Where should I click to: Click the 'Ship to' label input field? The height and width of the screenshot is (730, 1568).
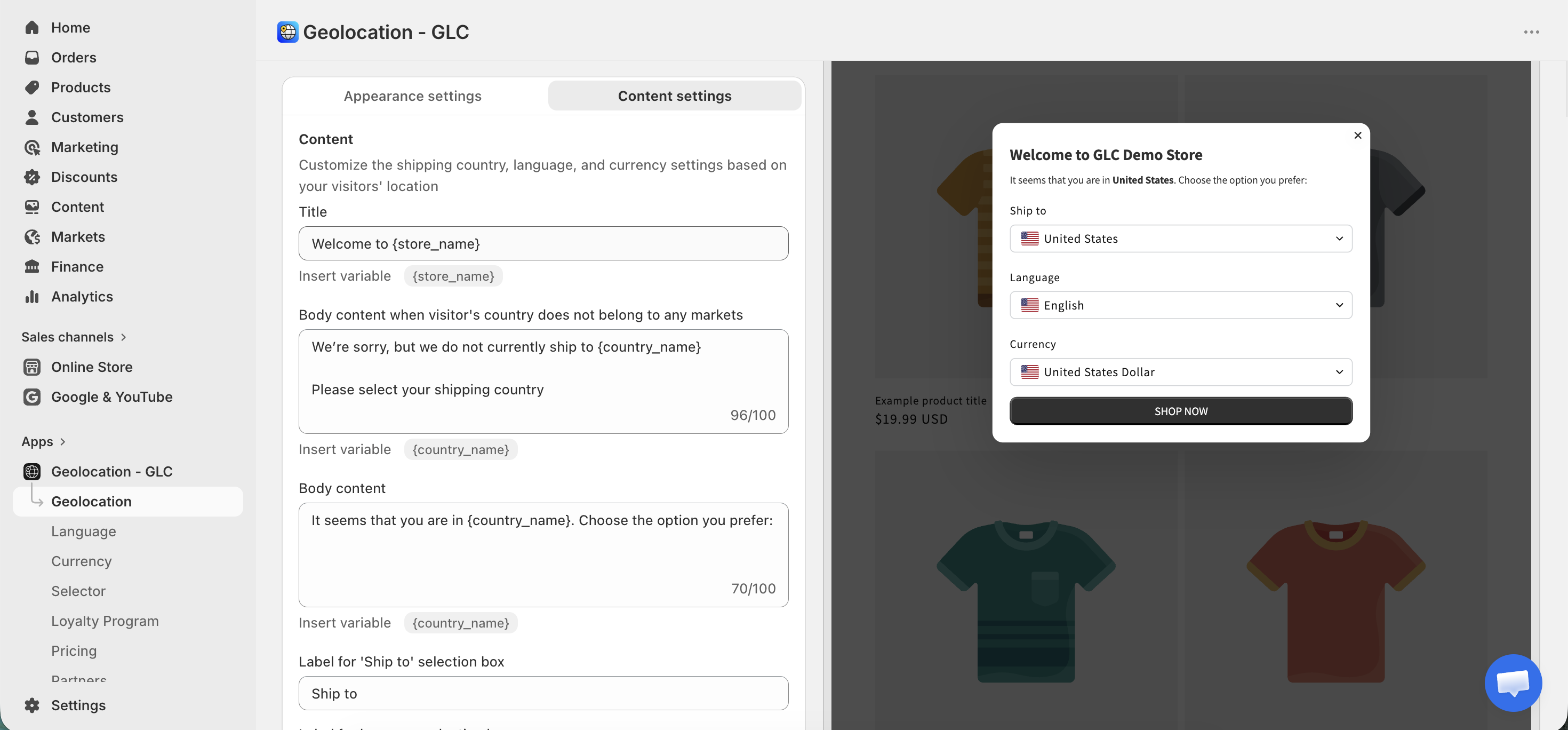pos(543,693)
